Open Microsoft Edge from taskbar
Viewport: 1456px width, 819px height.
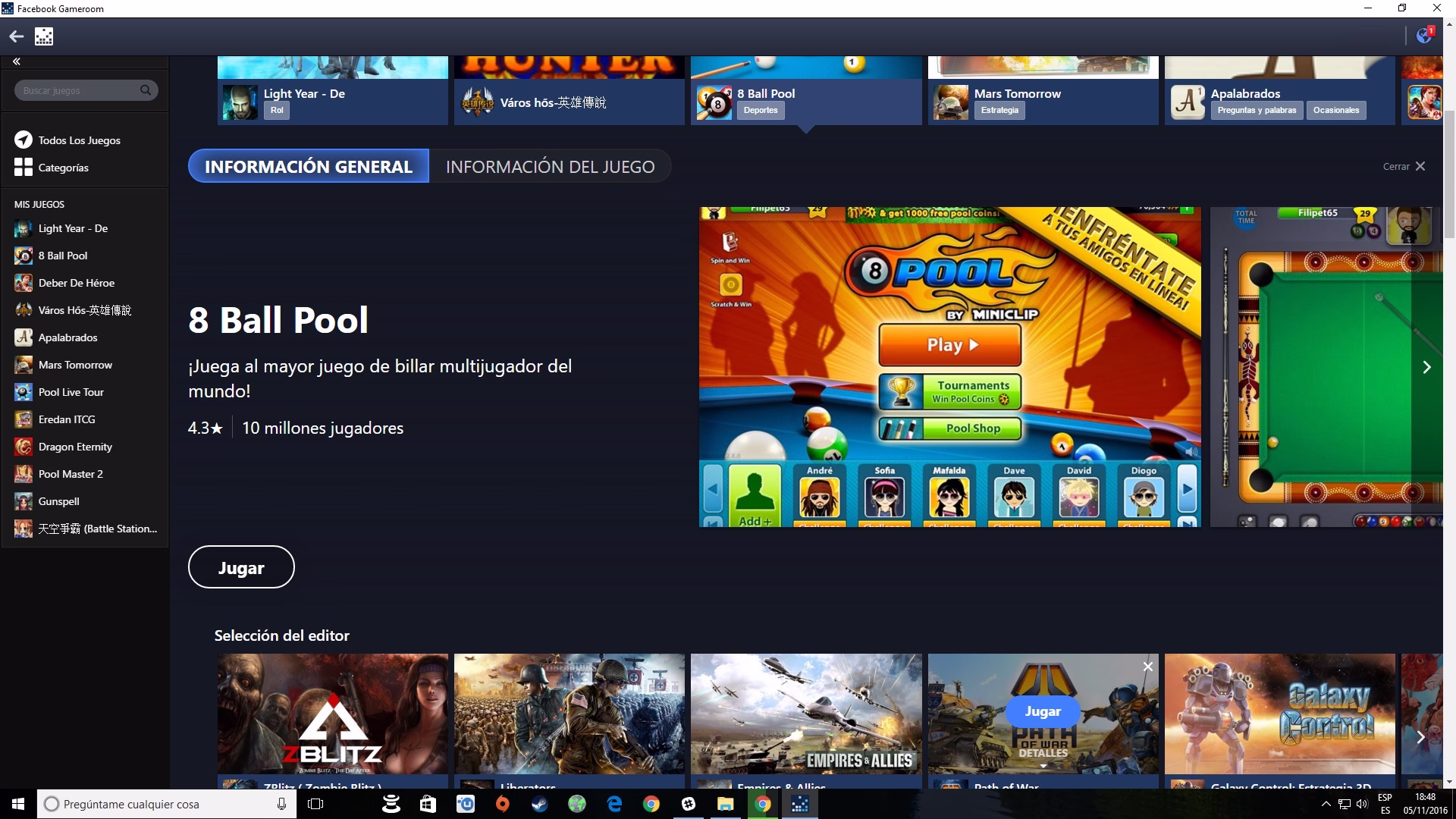click(614, 804)
